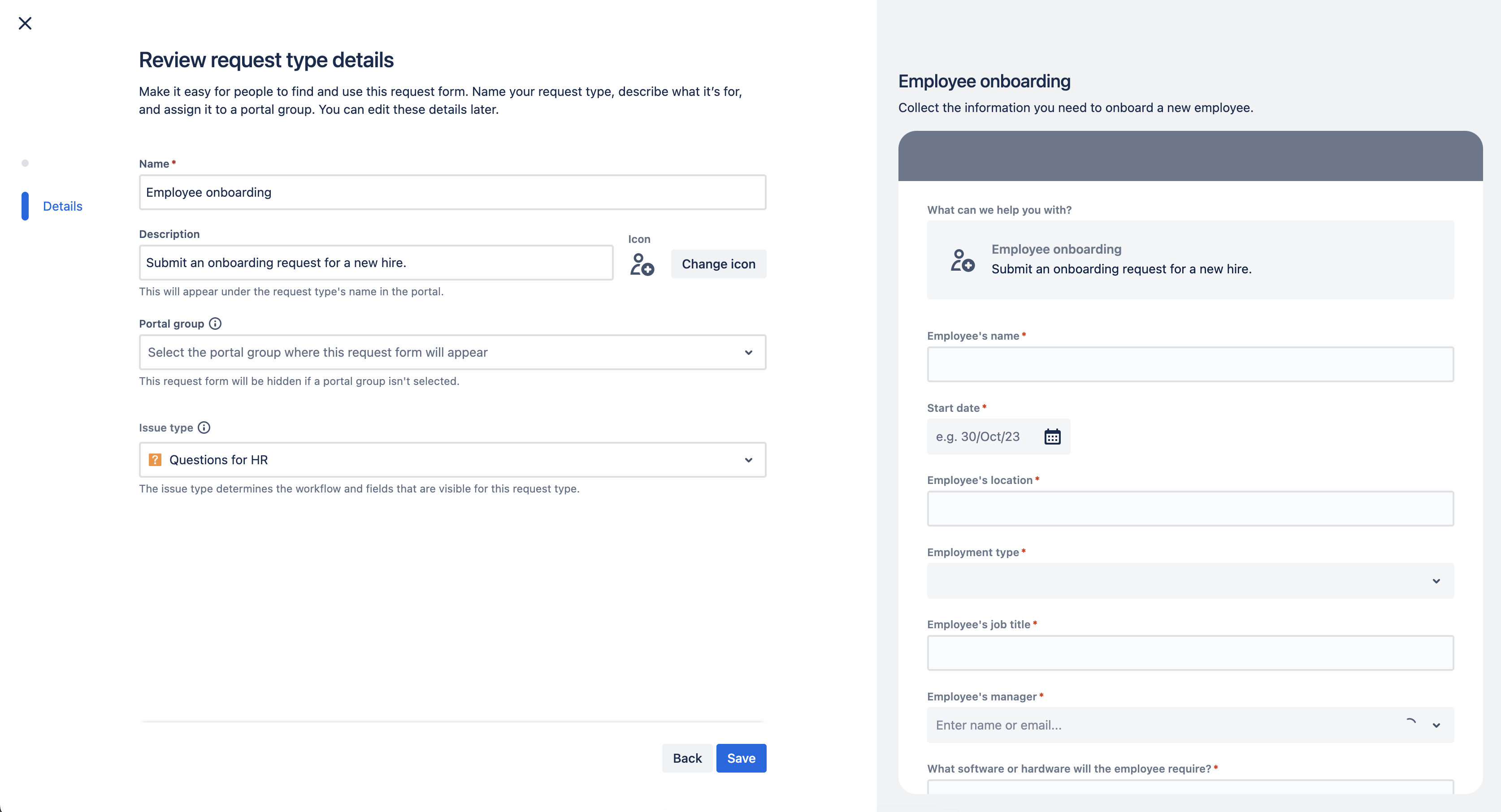Click the Issue type info icon
The width and height of the screenshot is (1501, 812).
204,428
